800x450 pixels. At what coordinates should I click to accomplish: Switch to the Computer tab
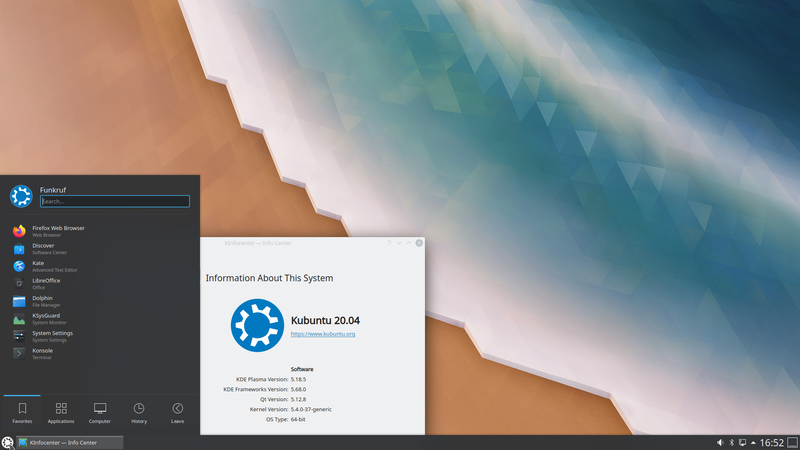tap(99, 413)
